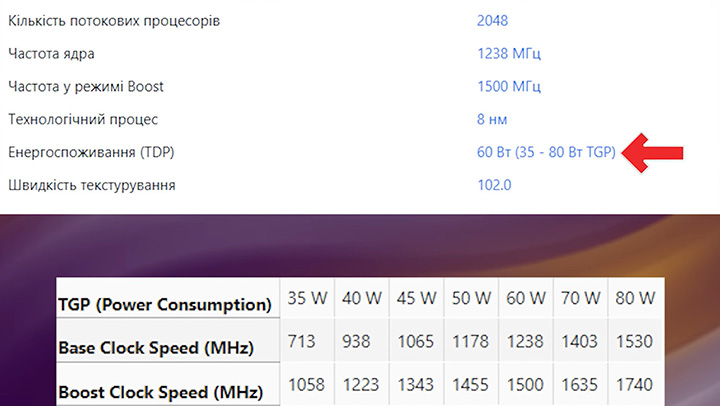Open the 2048 stream processors link
Image resolution: width=720 pixels, height=406 pixels.
[x=494, y=21]
